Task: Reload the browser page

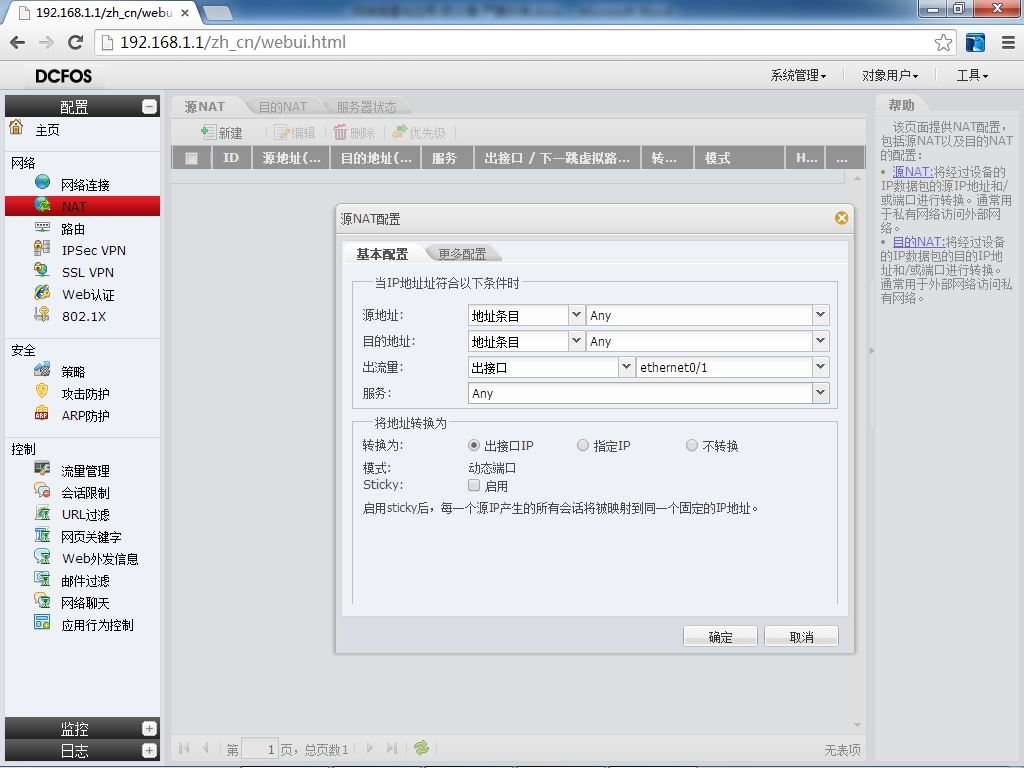Action: (76, 42)
